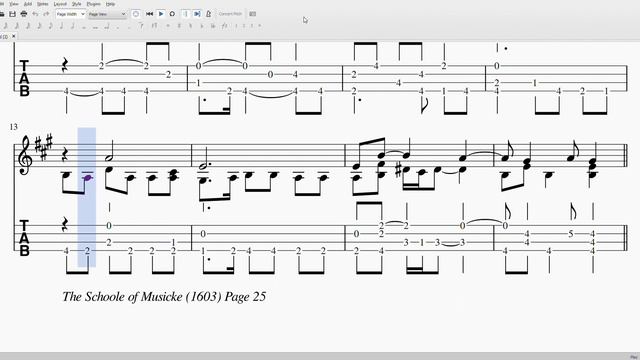Select the treble clef on the lower system
Screen dimensions: 640x360
coord(25,156)
